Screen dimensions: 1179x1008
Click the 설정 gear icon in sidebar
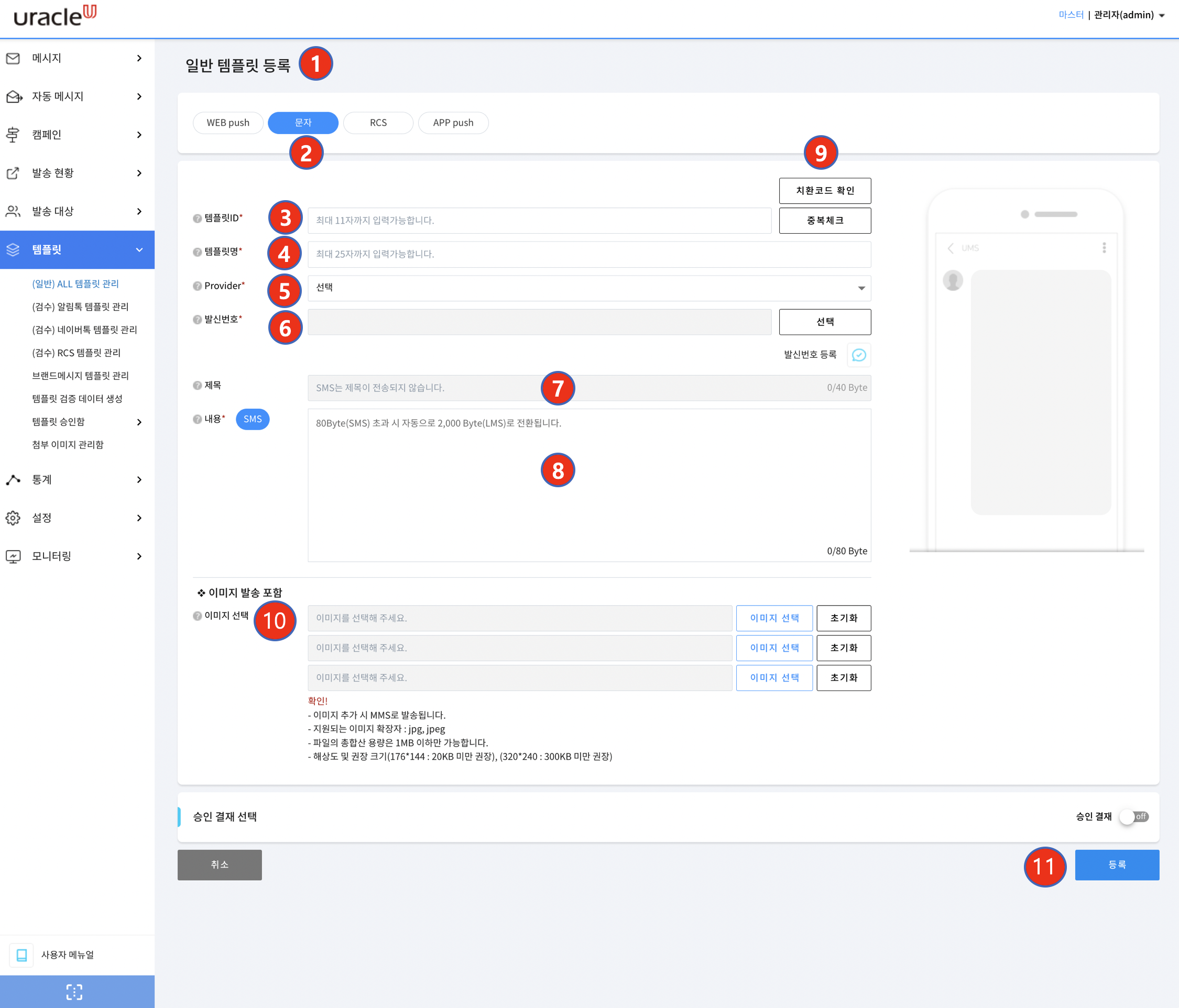(x=13, y=518)
